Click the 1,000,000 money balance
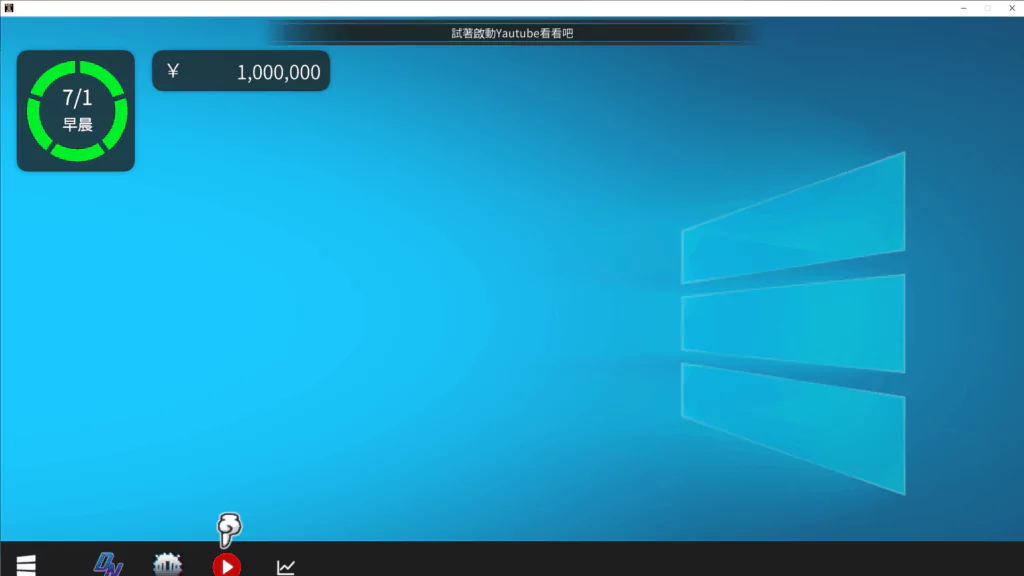1024x576 pixels. pos(278,72)
